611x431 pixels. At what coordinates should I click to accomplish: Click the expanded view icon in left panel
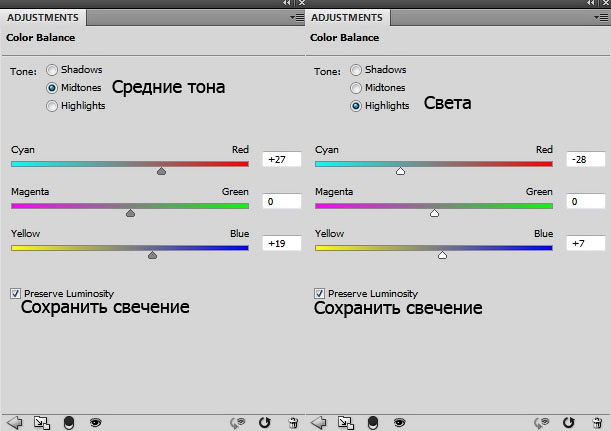point(42,422)
